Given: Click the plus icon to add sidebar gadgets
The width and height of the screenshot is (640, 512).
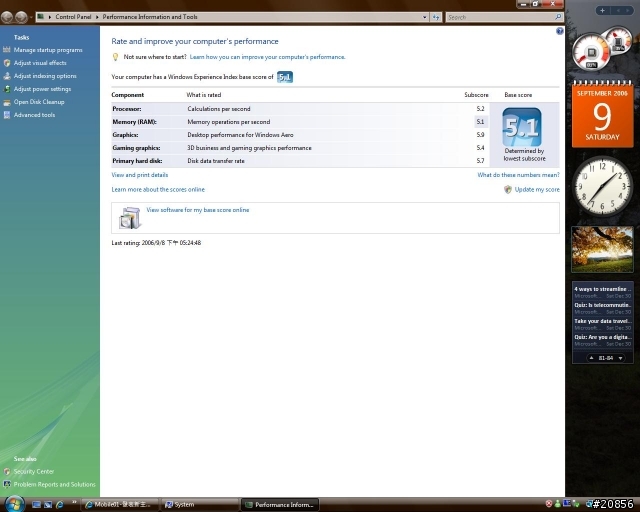Looking at the screenshot, I should (602, 11).
